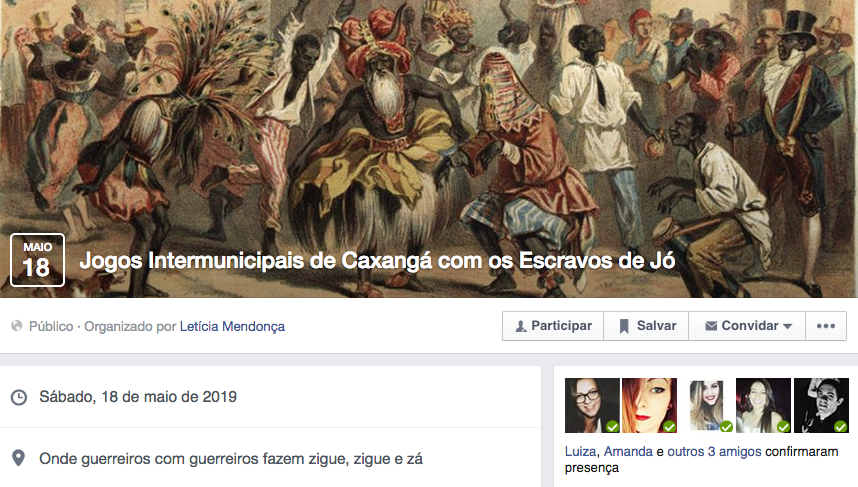
Task: Click the event location text
Action: tap(231, 459)
